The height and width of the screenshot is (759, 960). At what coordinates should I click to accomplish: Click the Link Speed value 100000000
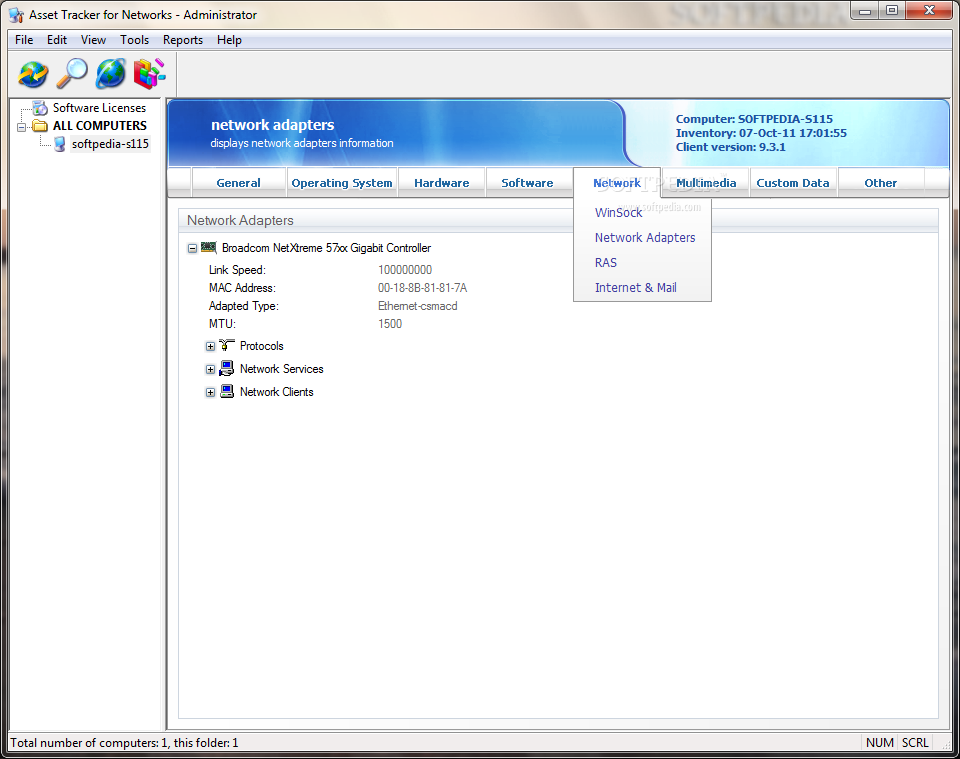click(405, 270)
